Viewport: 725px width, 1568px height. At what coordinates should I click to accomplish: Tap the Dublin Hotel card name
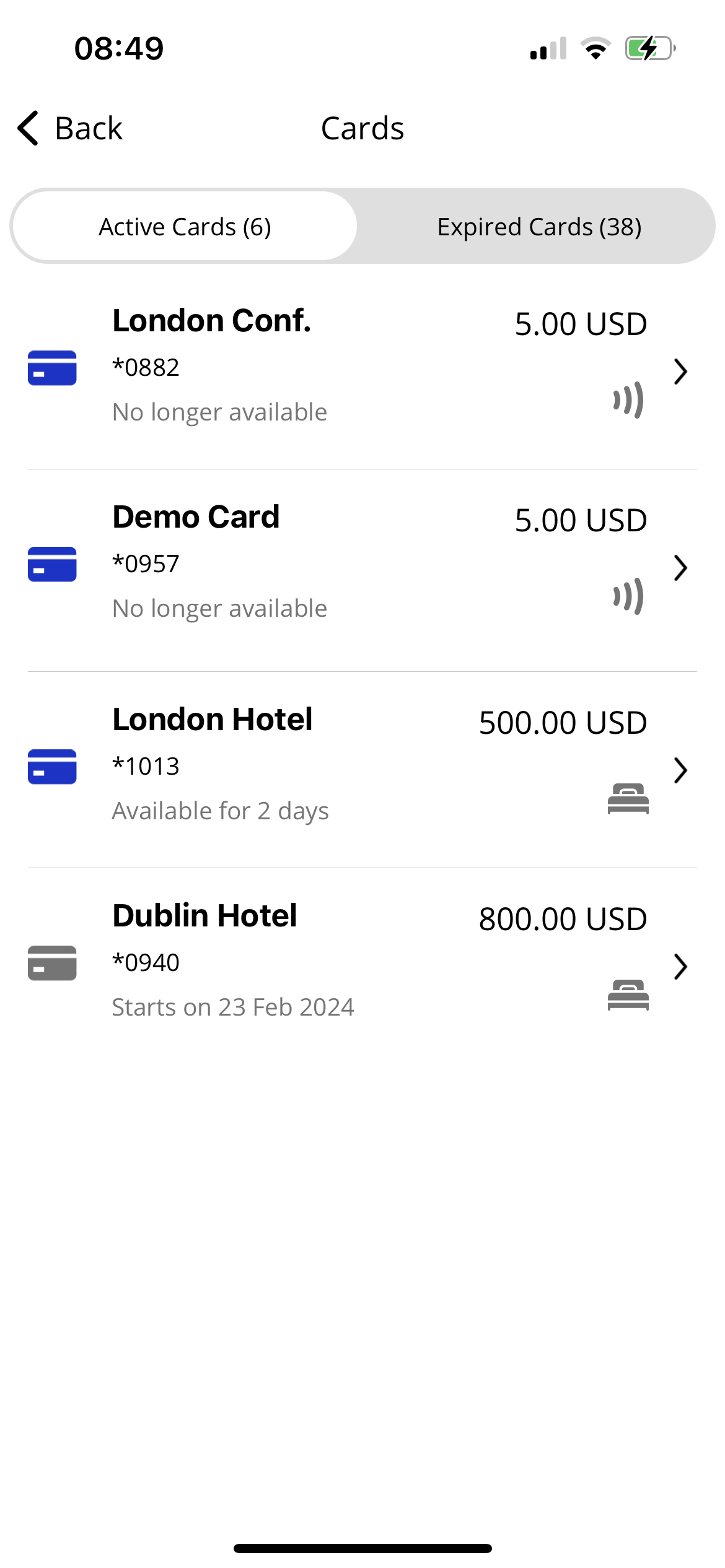click(x=204, y=915)
